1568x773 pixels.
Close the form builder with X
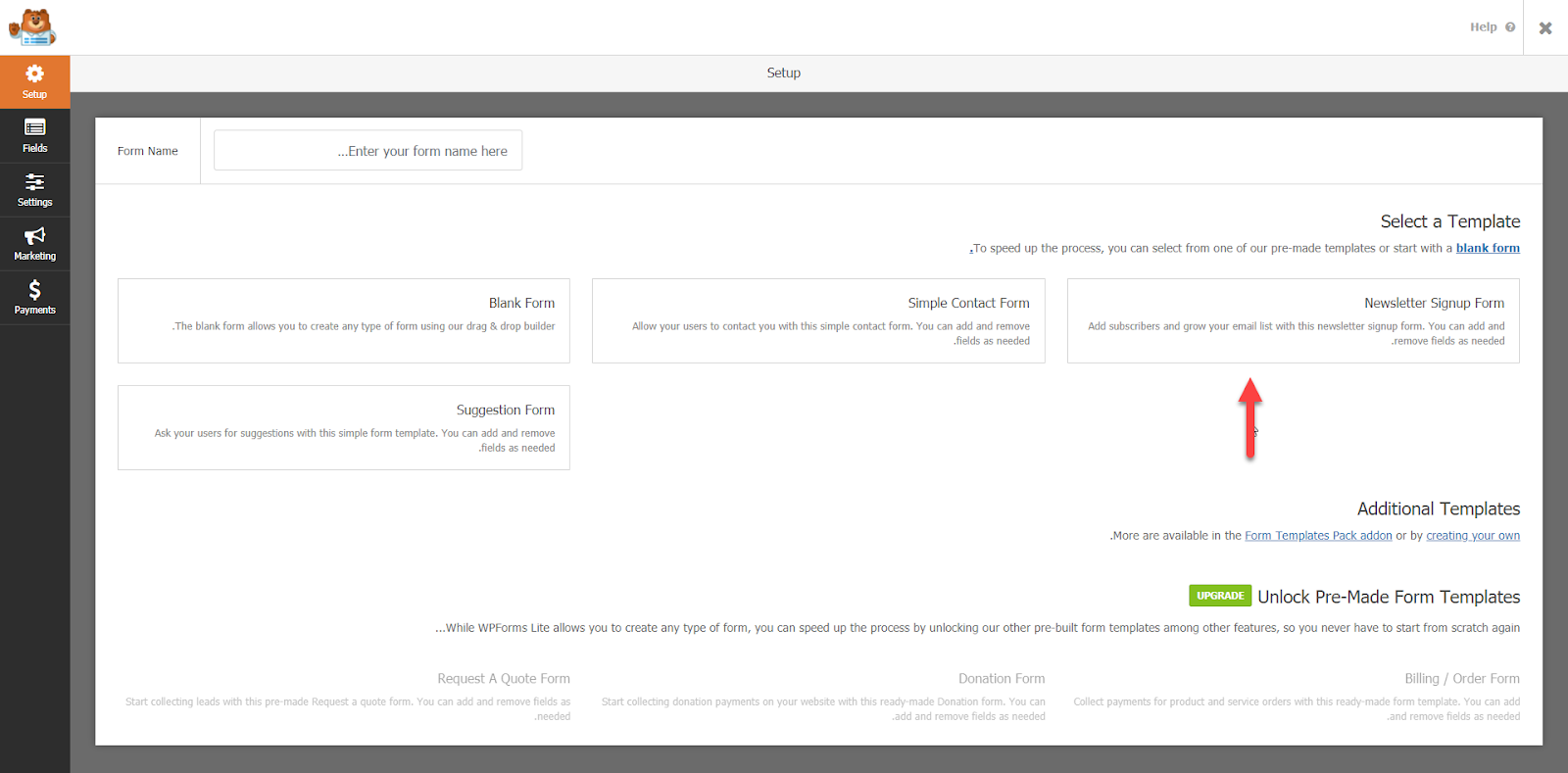(x=1545, y=27)
